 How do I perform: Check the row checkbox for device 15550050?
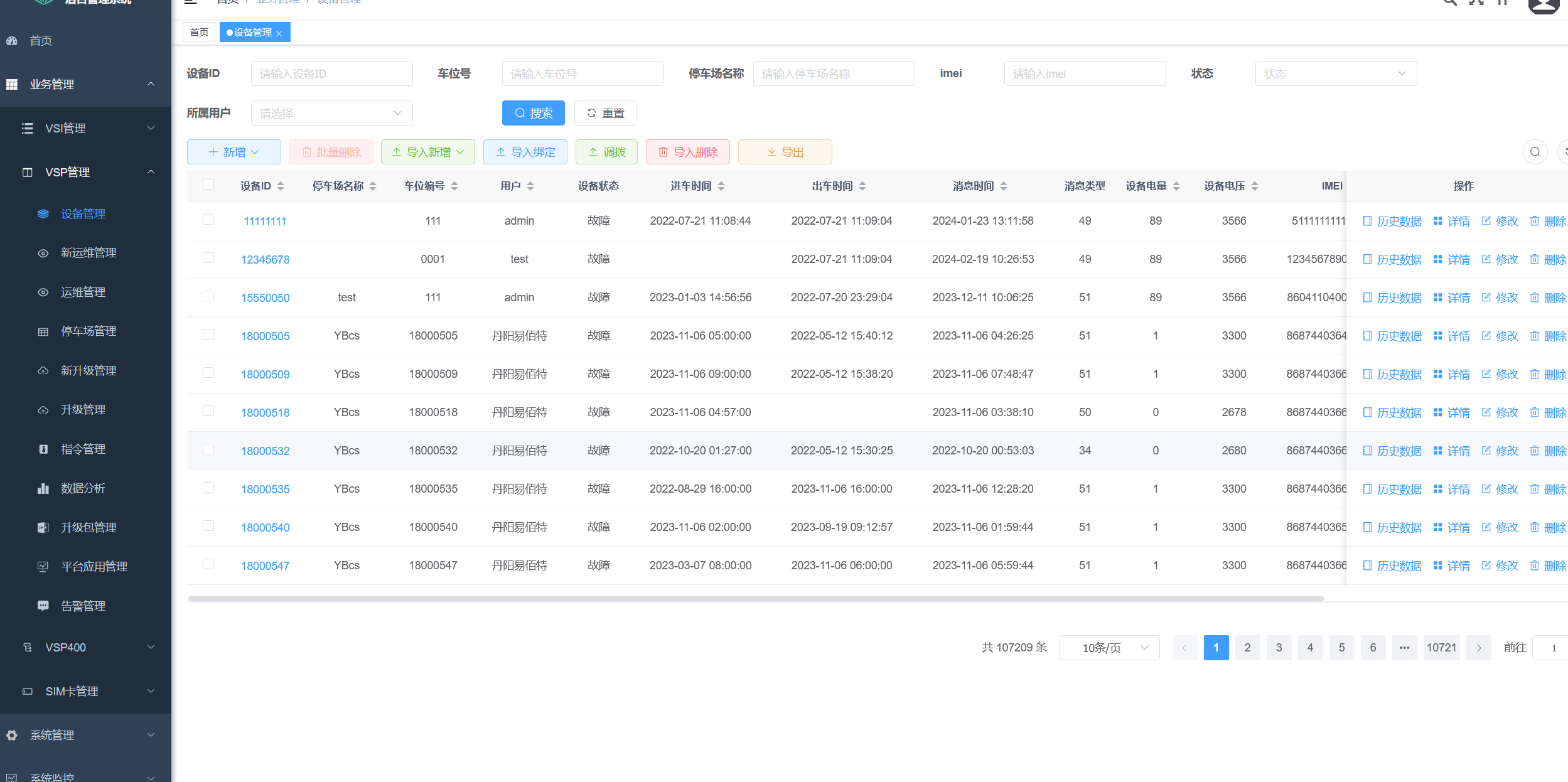(208, 296)
